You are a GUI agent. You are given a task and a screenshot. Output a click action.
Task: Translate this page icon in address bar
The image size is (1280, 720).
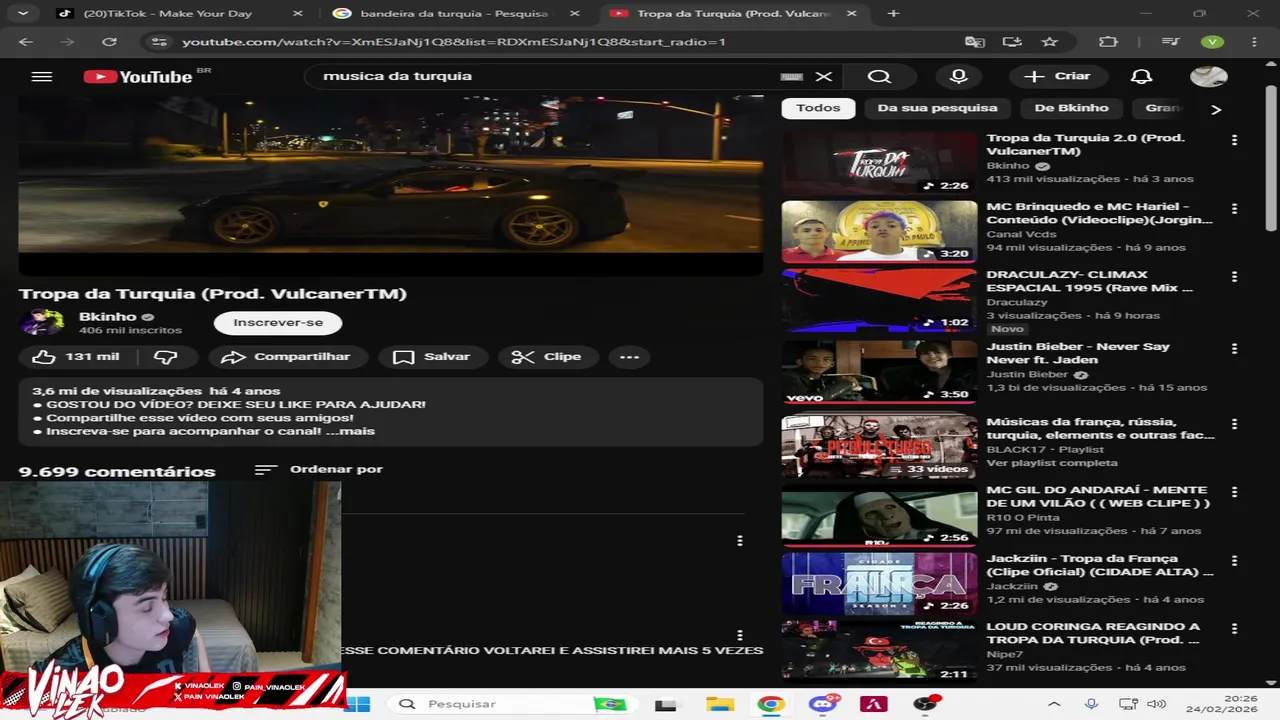(974, 42)
